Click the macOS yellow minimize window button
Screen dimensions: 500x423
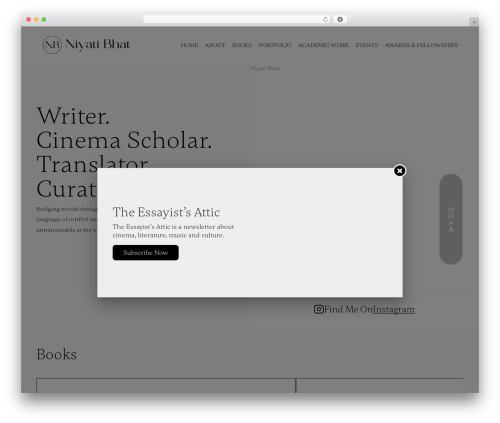click(36, 20)
